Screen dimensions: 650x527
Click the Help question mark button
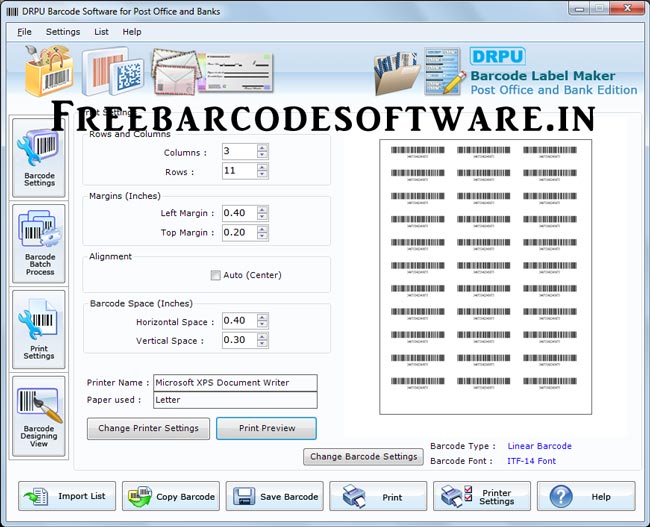[586, 496]
